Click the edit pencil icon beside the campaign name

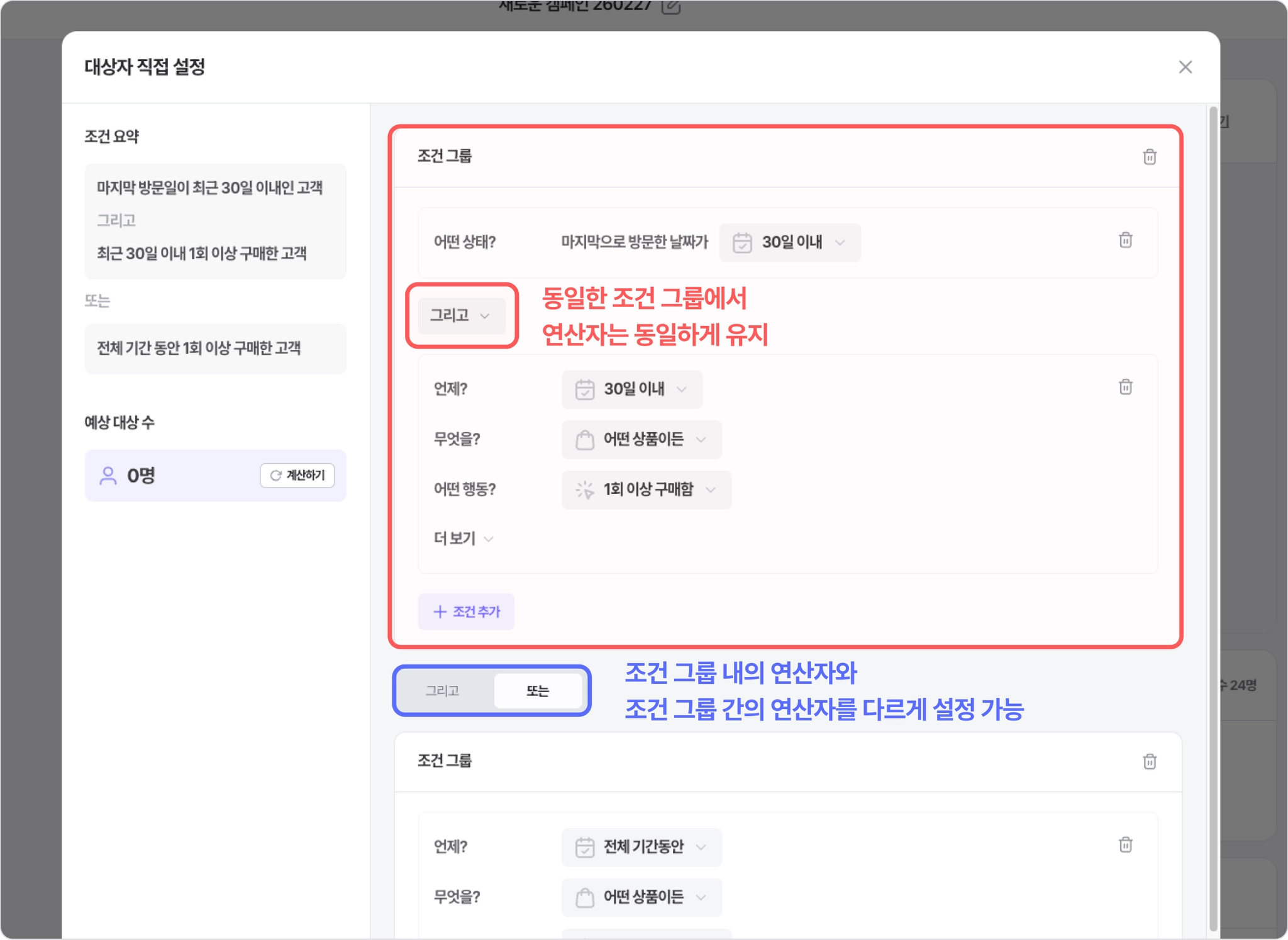671,6
